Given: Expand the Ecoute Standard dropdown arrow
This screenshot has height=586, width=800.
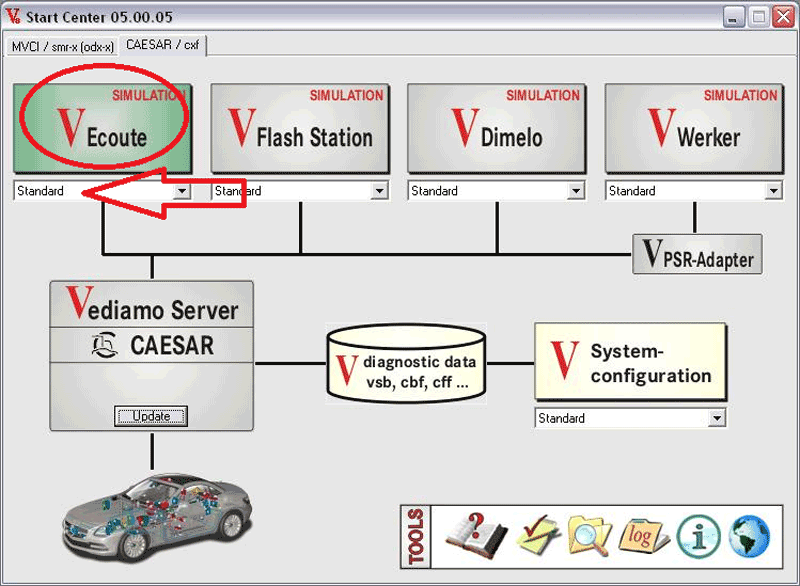Looking at the screenshot, I should click(x=182, y=191).
